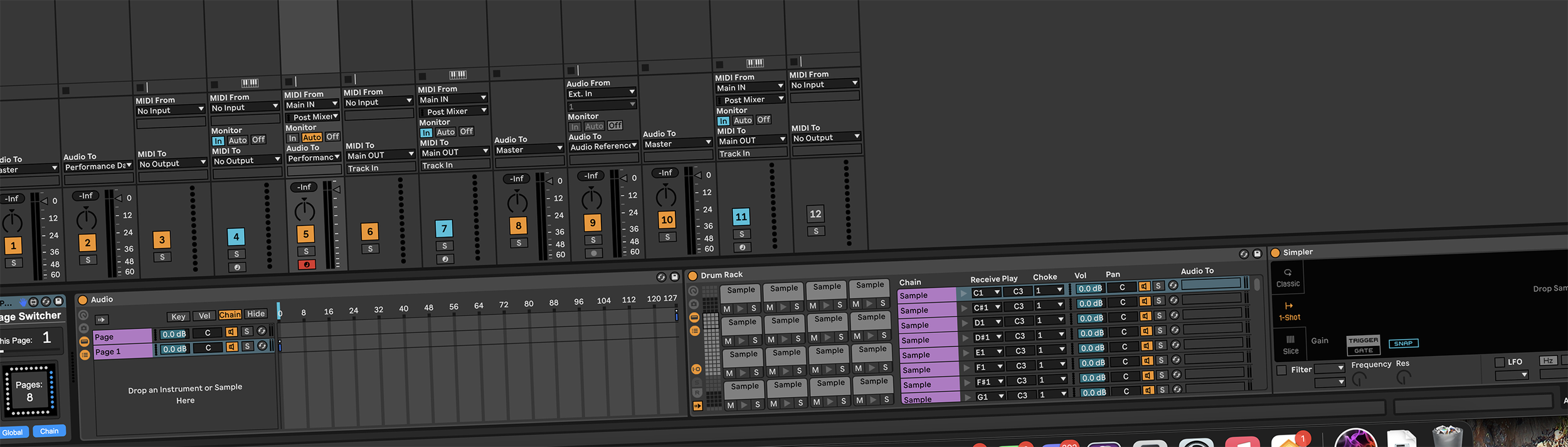Open Simpler Filter type dropdown
Viewport: 1568px width, 447px height.
click(1329, 369)
